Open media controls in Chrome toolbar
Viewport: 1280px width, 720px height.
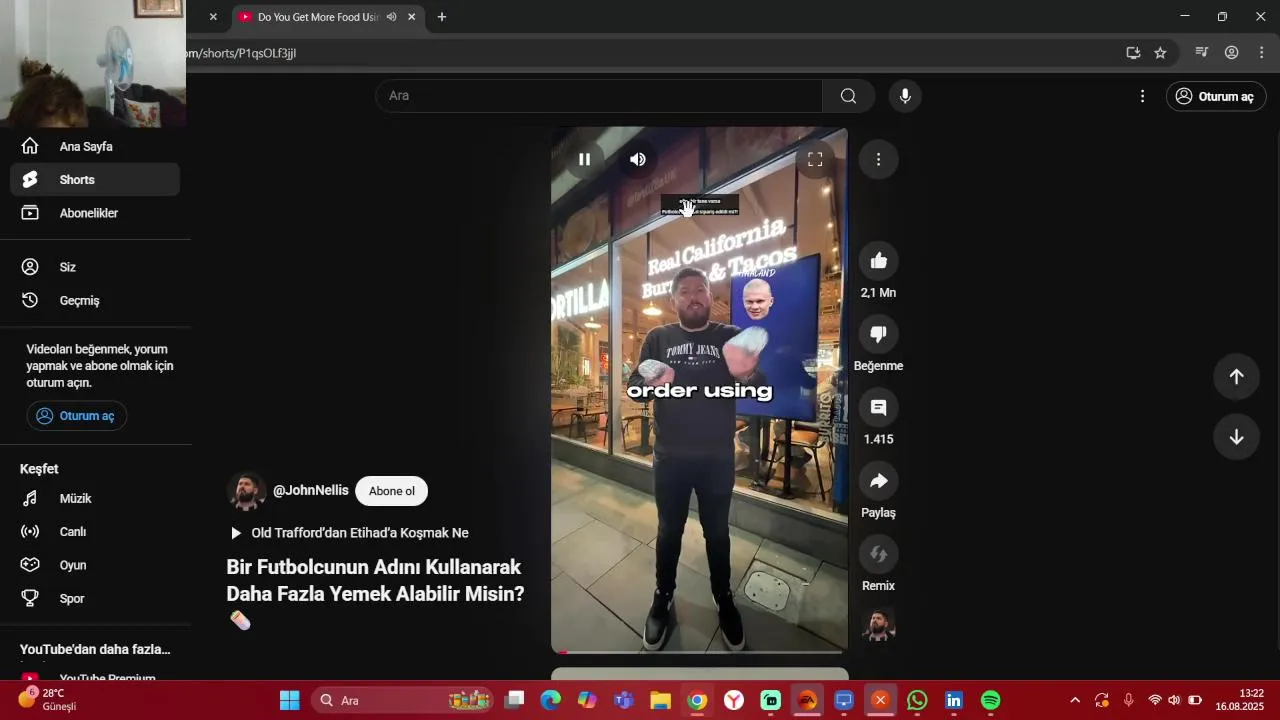1202,53
